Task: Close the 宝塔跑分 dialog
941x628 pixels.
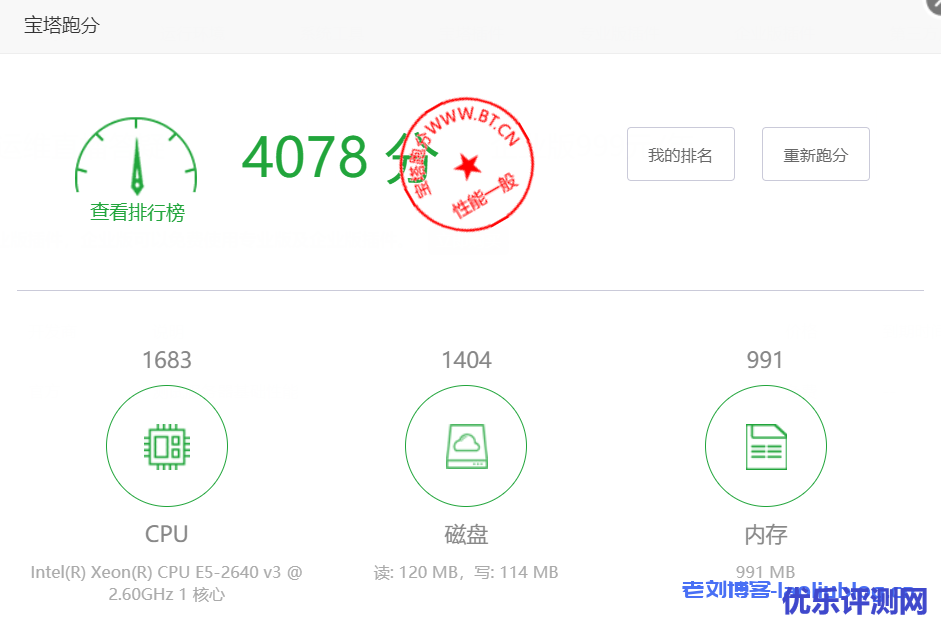Action: [935, 4]
